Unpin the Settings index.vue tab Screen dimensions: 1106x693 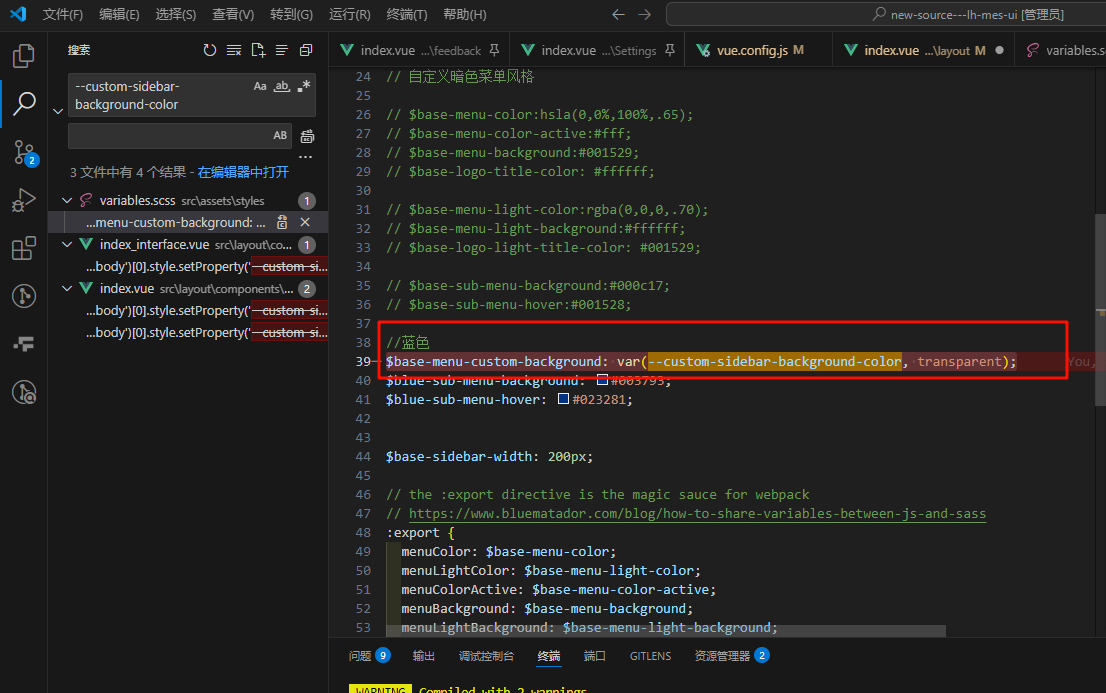(669, 50)
